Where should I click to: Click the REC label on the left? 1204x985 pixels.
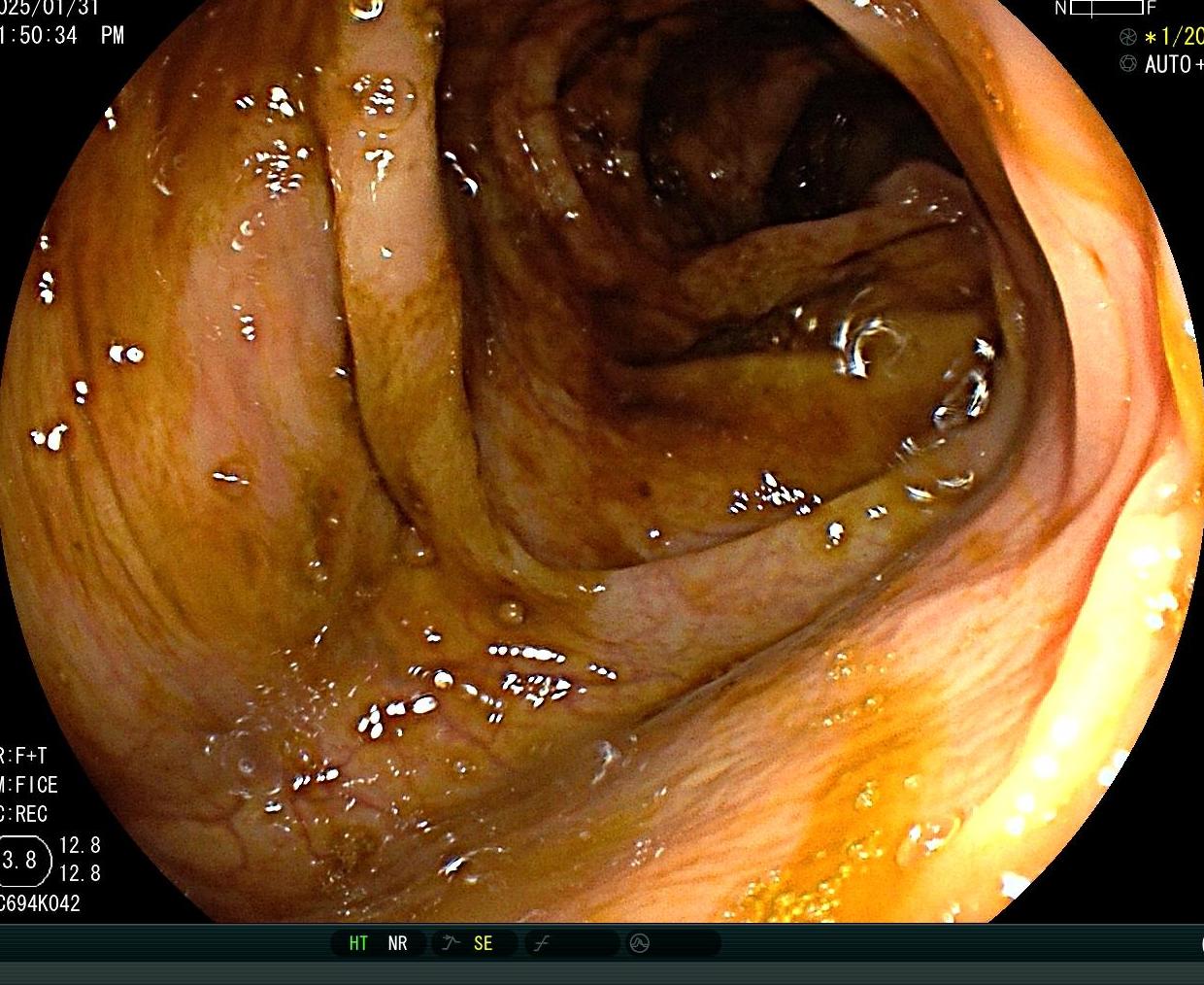coord(30,814)
